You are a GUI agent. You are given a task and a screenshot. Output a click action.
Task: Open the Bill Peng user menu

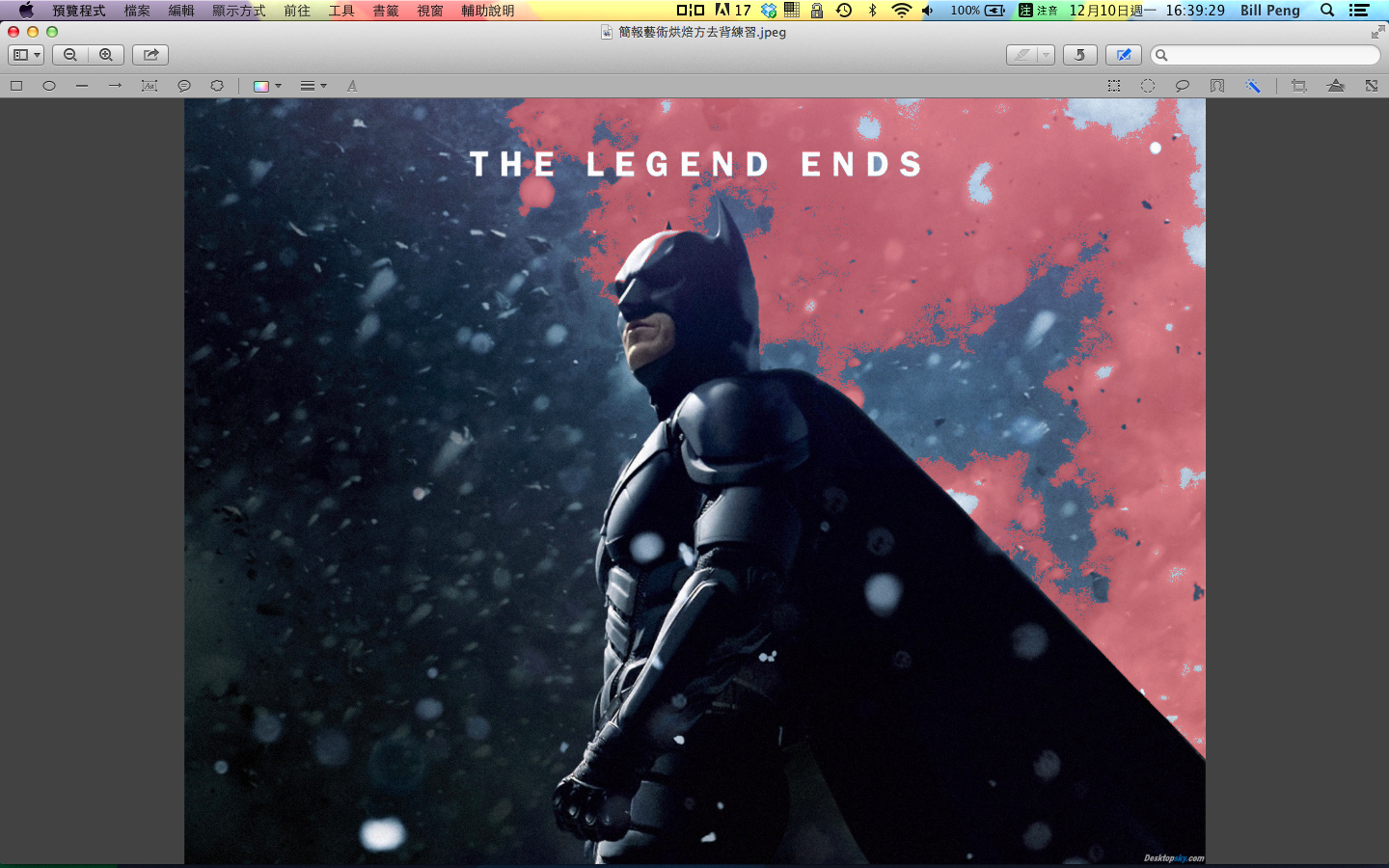point(1270,11)
